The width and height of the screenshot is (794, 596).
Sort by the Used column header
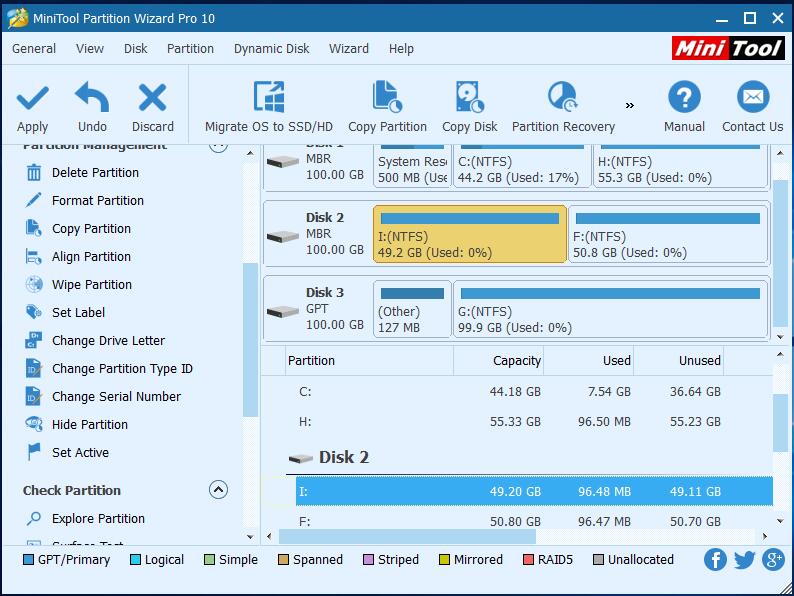pos(588,361)
